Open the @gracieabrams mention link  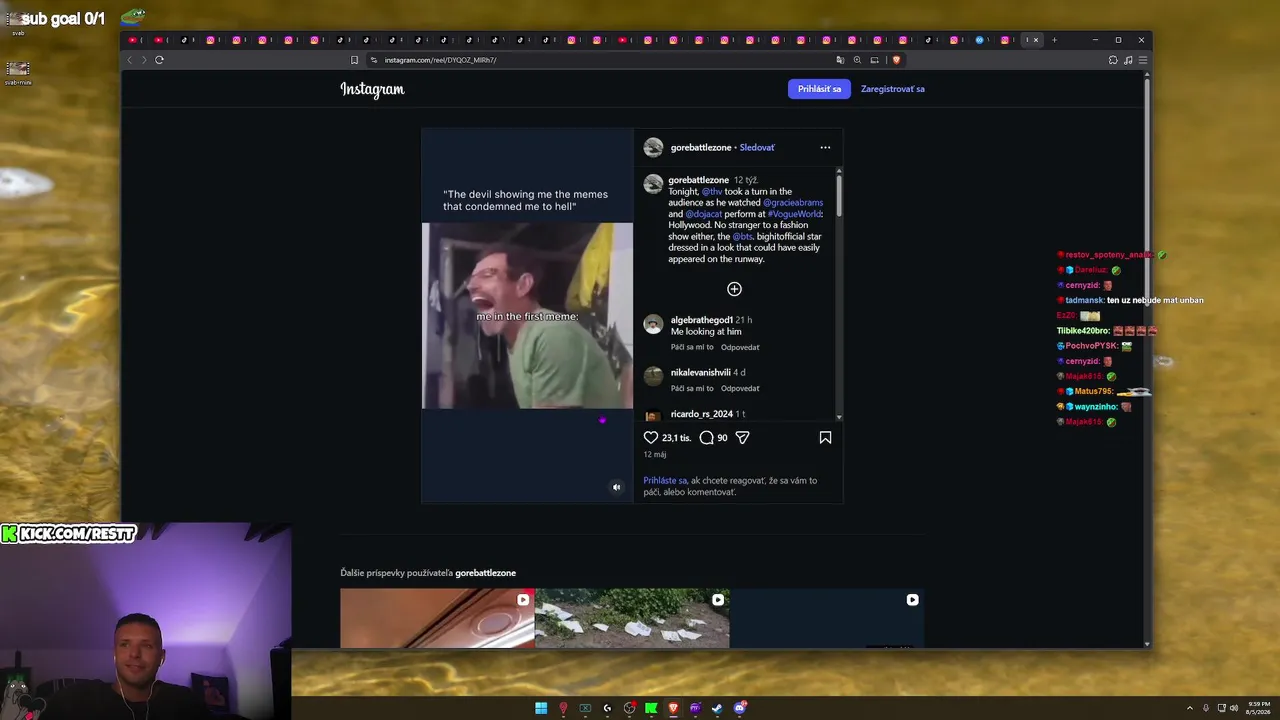point(793,203)
